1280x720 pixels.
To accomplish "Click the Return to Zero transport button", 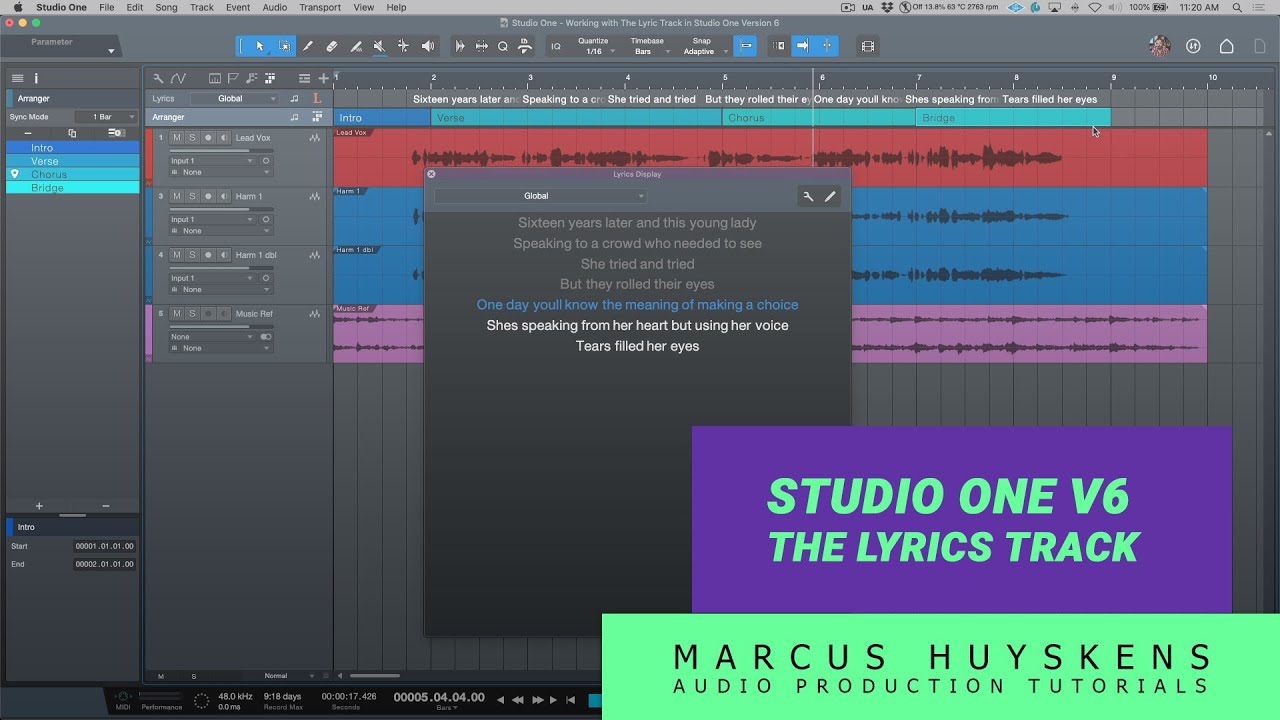I will (570, 699).
